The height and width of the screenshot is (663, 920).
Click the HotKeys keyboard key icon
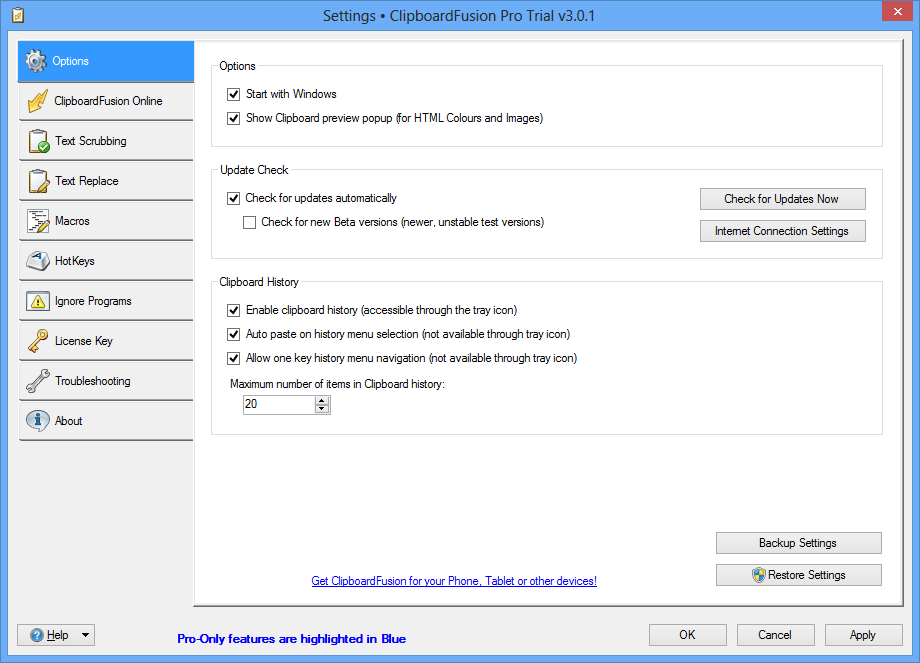coord(38,261)
